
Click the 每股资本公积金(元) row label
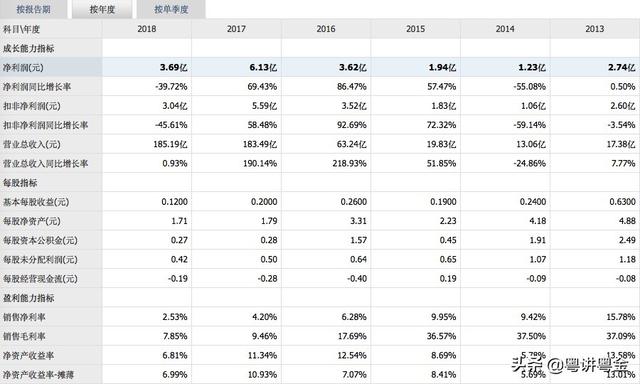point(40,240)
